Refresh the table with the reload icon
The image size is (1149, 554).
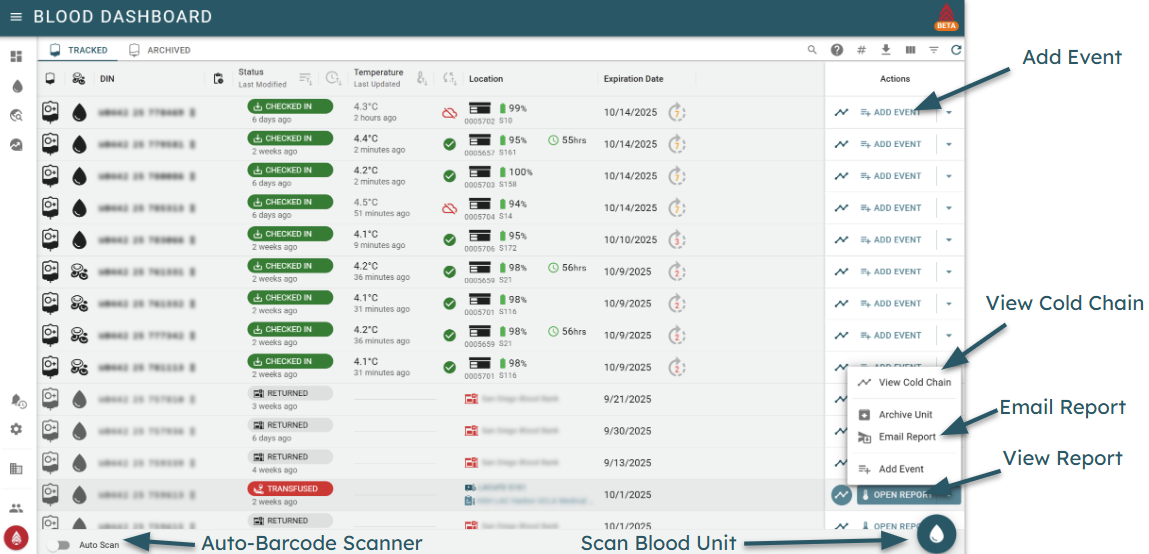tap(956, 50)
